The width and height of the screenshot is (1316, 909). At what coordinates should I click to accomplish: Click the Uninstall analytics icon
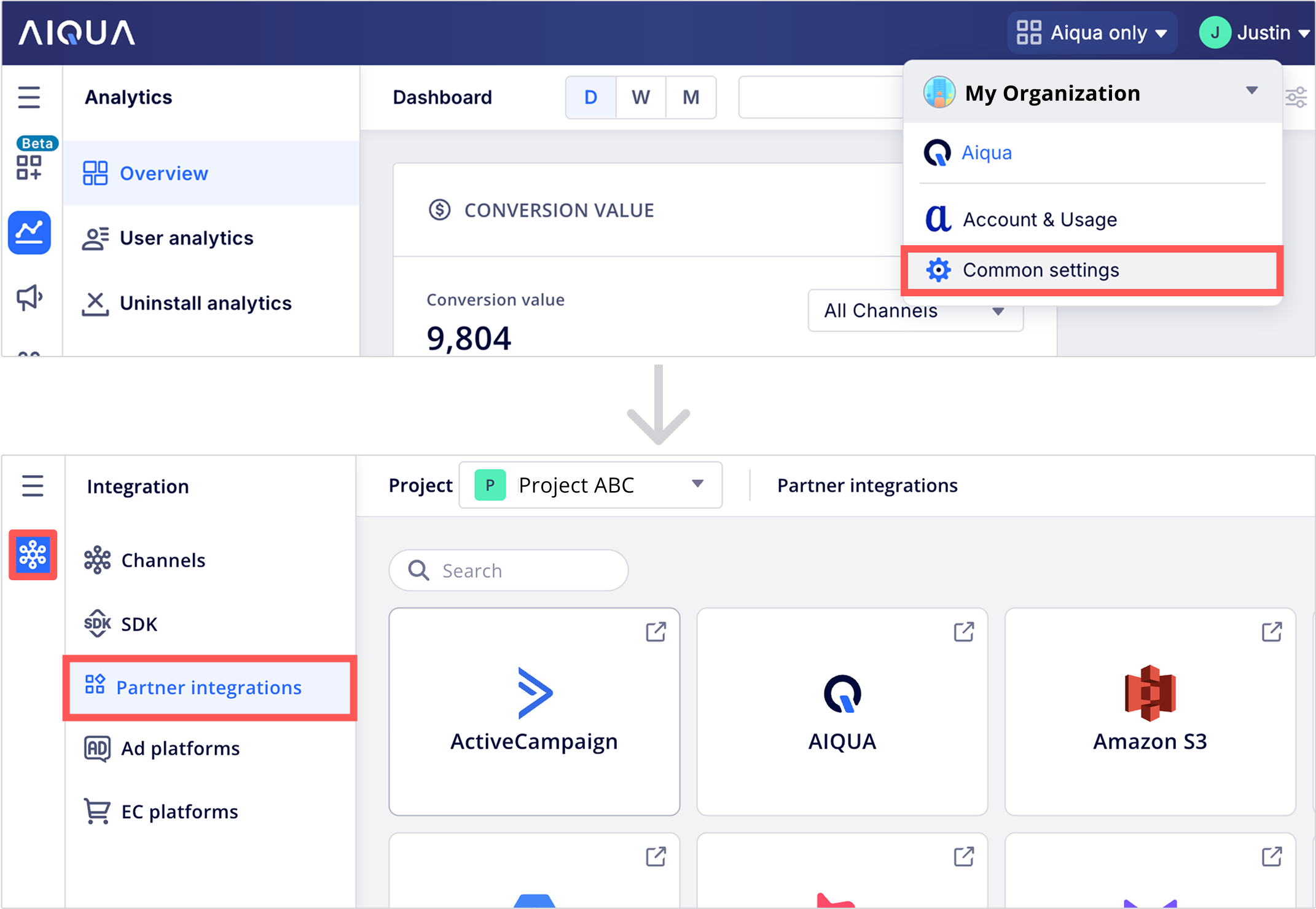tap(95, 304)
